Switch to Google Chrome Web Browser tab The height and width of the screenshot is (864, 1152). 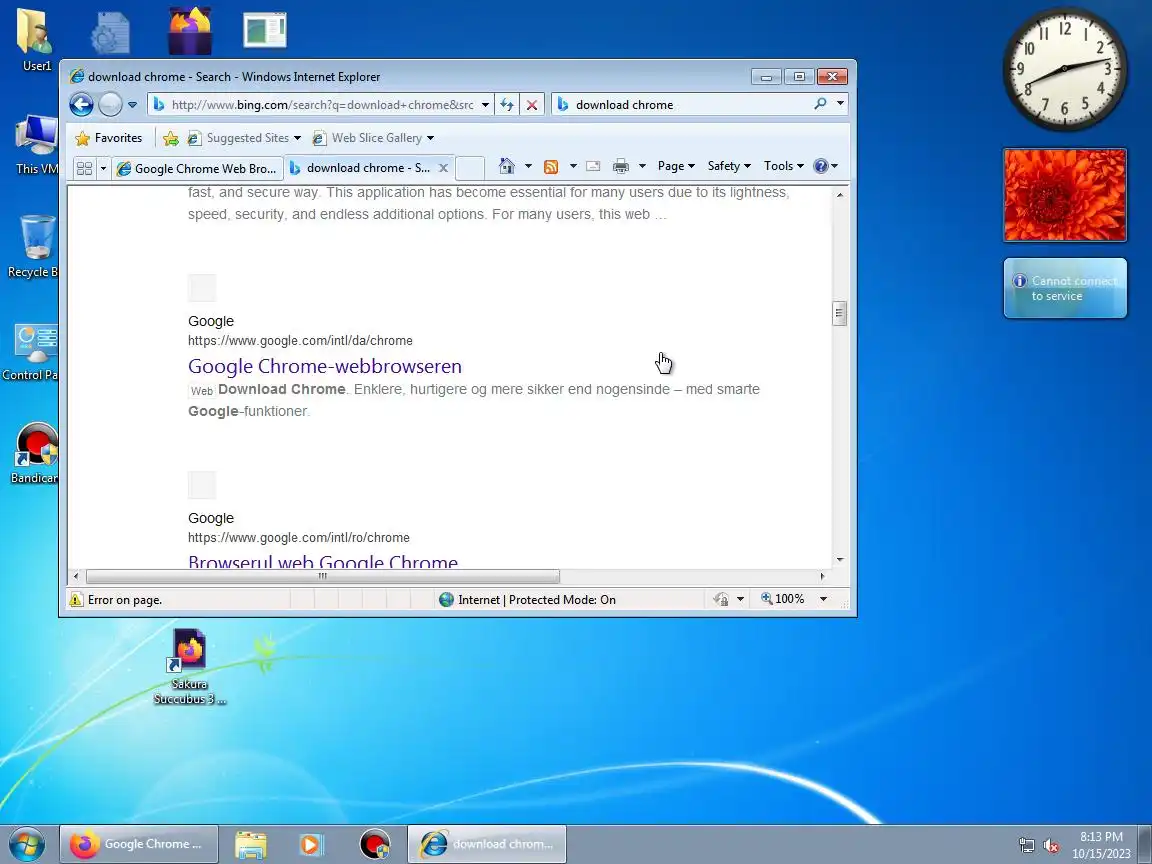click(x=198, y=168)
